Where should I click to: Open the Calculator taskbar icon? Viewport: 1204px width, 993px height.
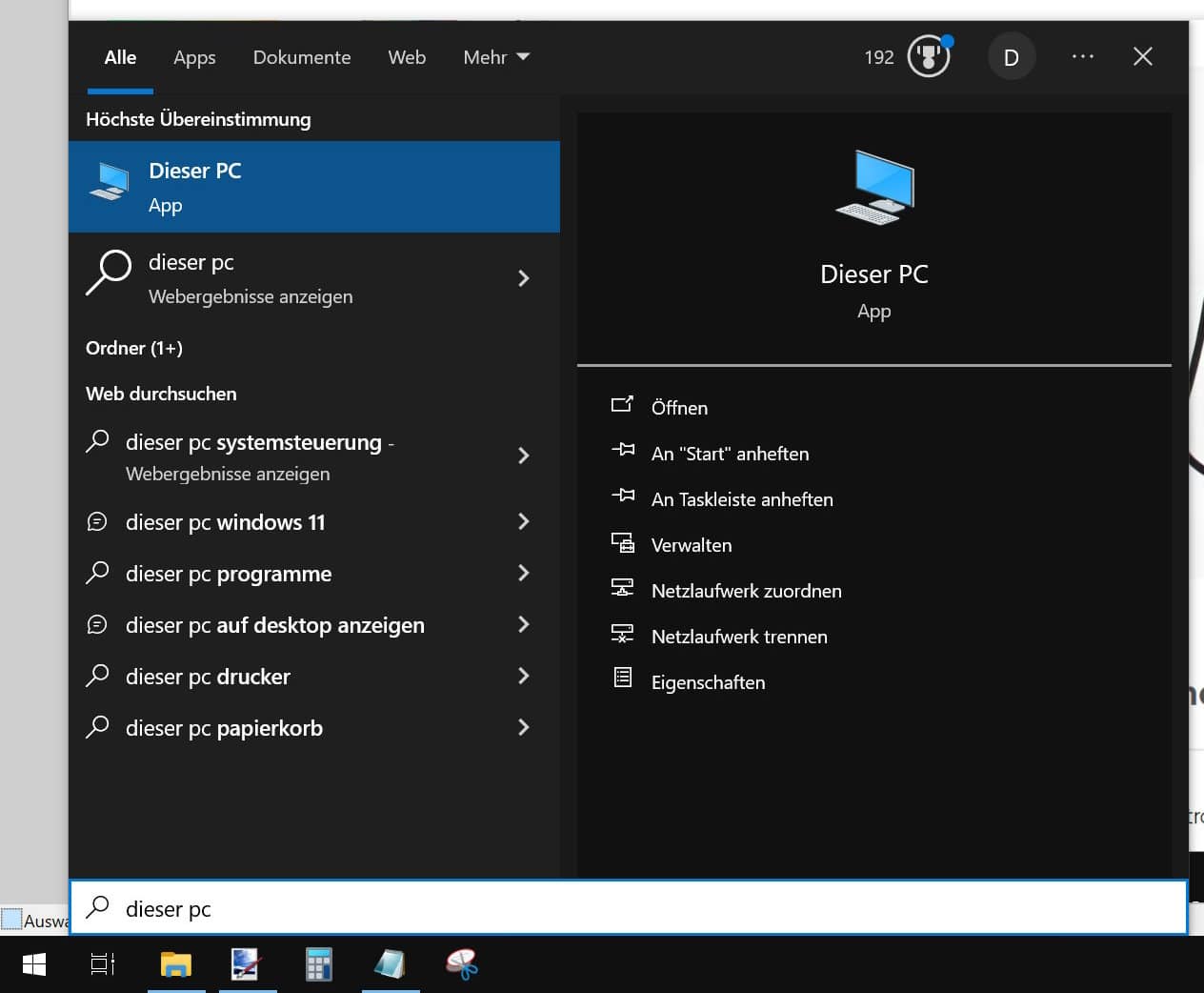(319, 964)
